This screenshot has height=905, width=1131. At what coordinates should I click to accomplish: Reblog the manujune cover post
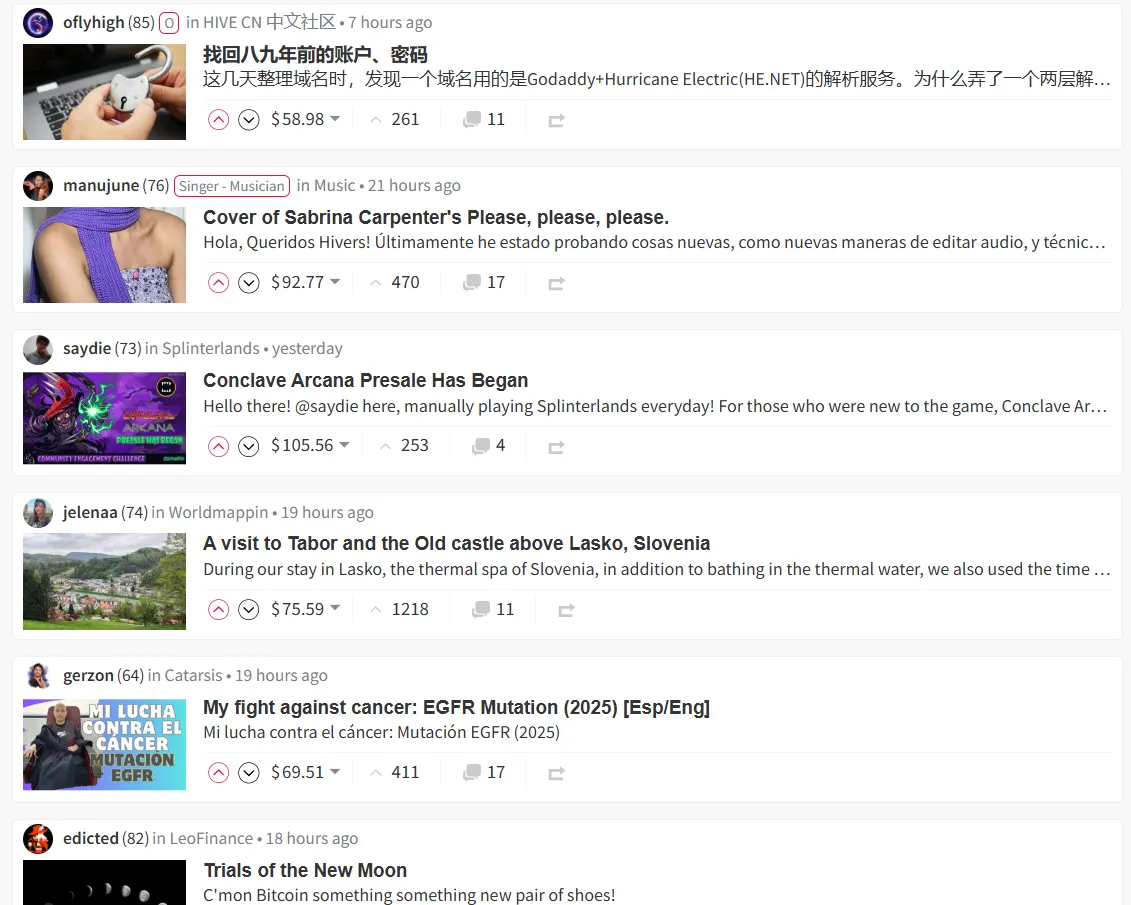(556, 283)
